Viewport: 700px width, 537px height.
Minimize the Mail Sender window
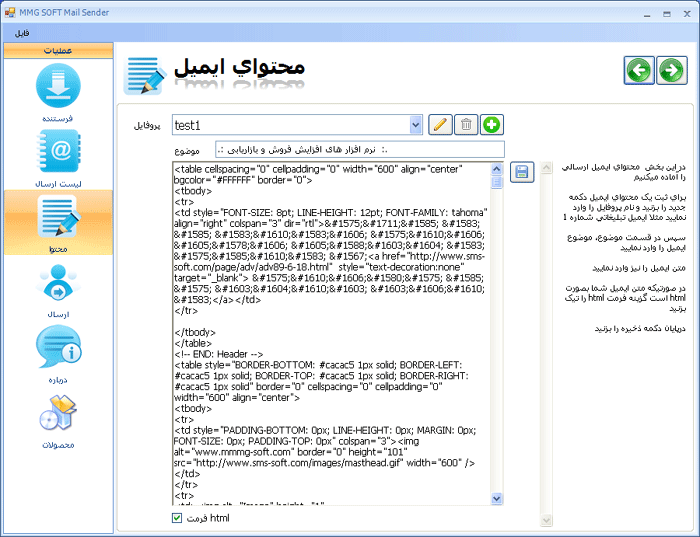[x=647, y=14]
